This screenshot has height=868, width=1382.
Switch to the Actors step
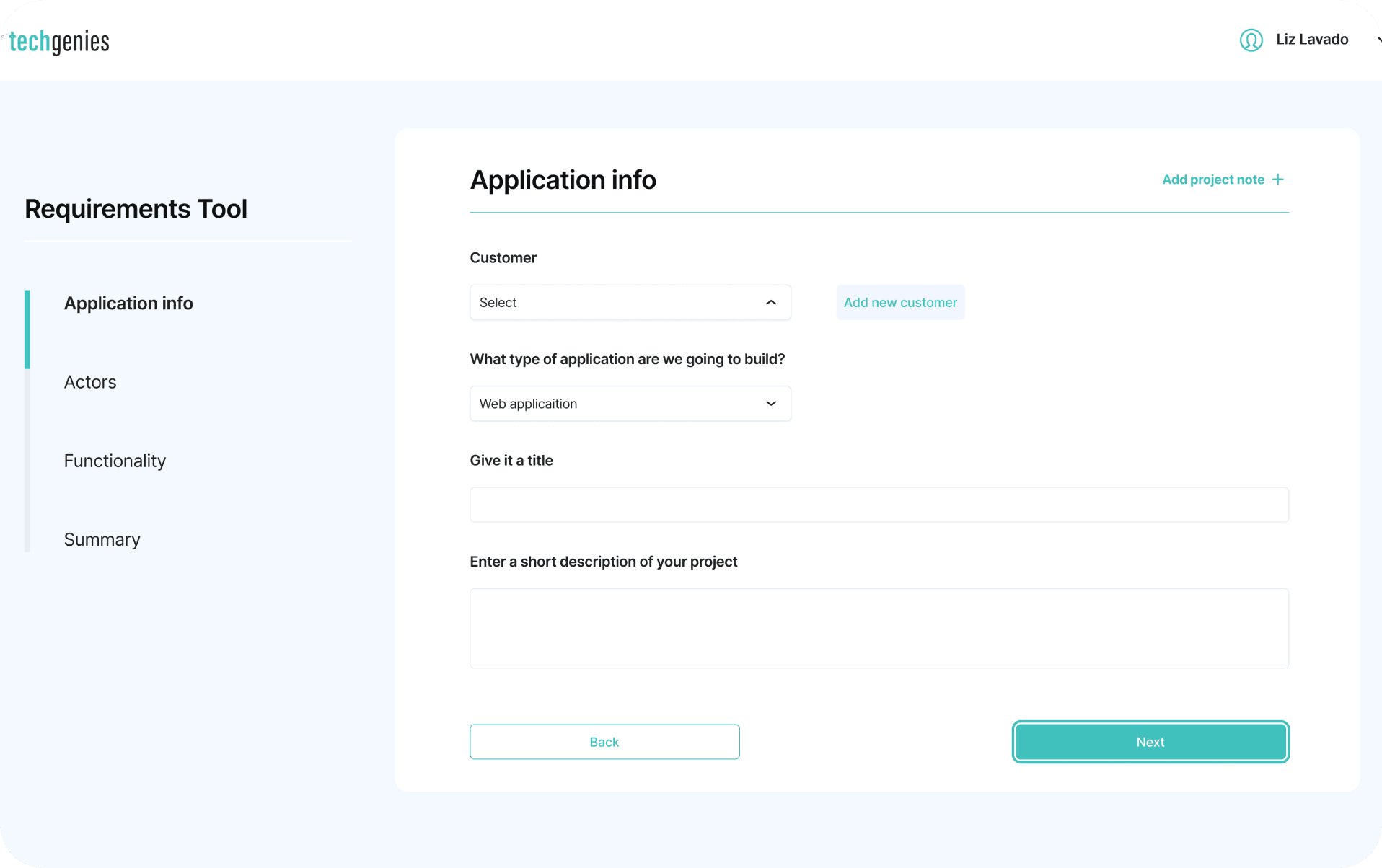[x=90, y=382]
